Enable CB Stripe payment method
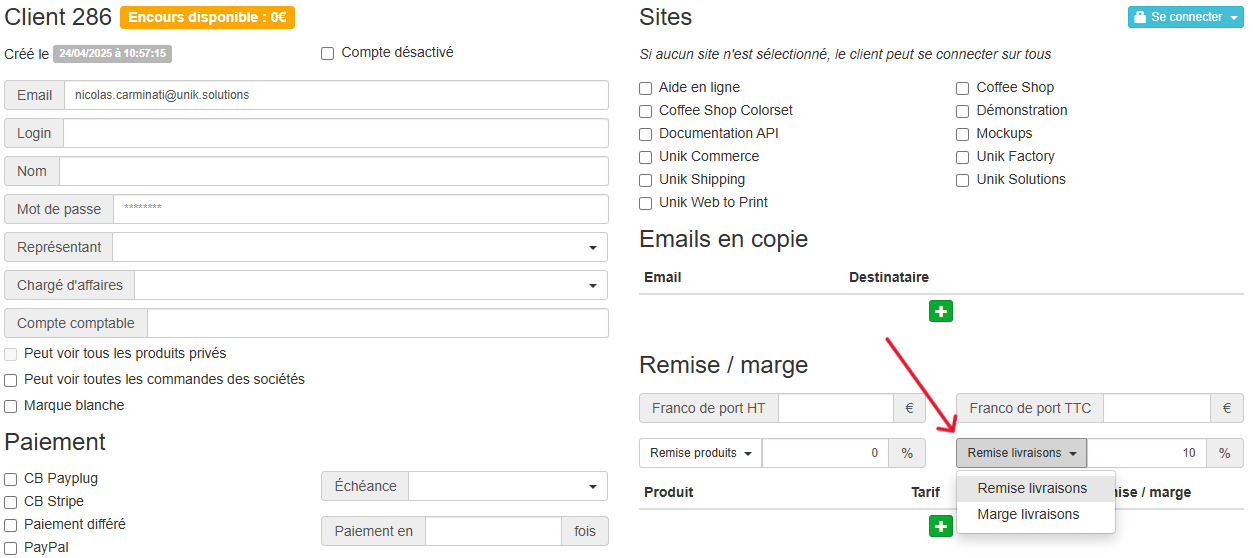The image size is (1253, 558). point(11,502)
